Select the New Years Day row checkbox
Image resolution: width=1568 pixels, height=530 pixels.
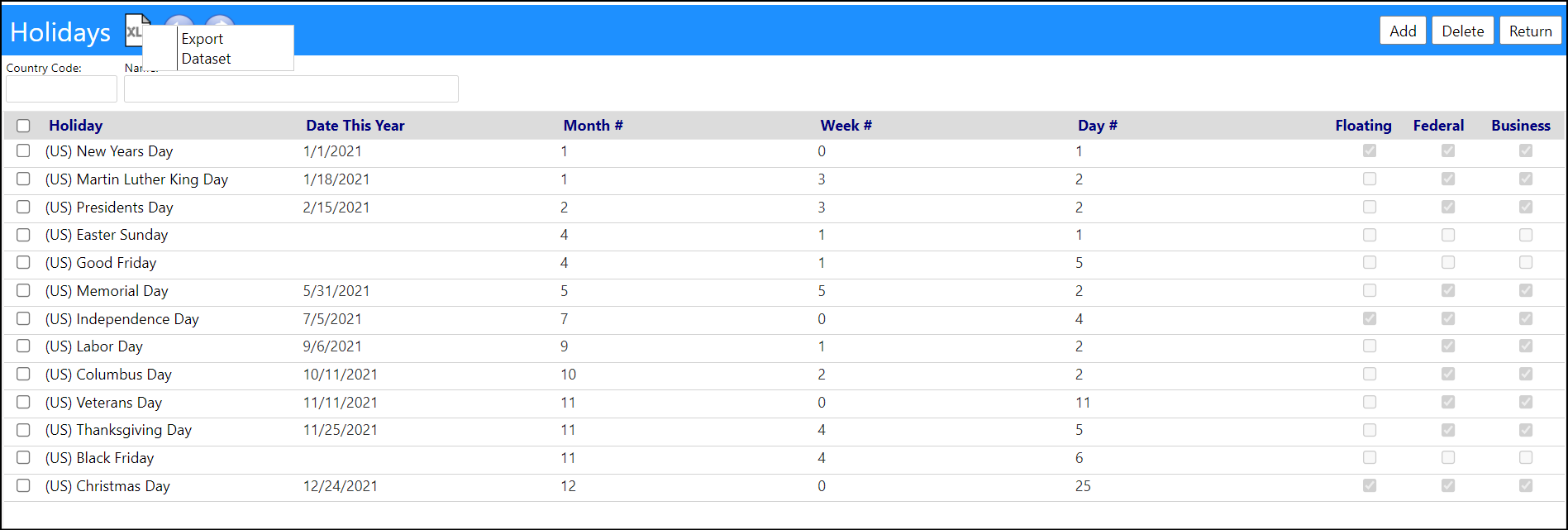point(23,151)
